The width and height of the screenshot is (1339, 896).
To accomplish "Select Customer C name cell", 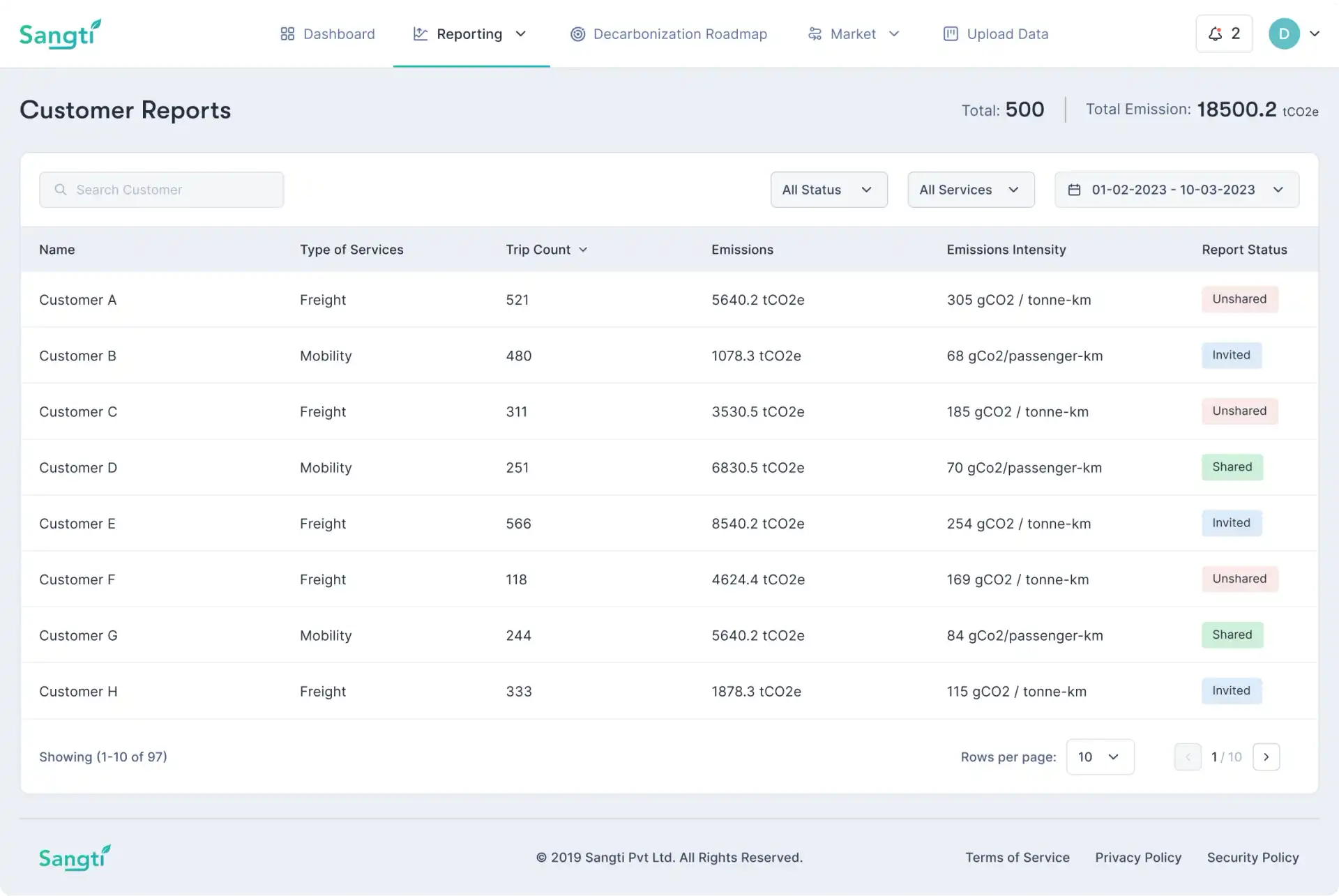I will click(x=78, y=412).
